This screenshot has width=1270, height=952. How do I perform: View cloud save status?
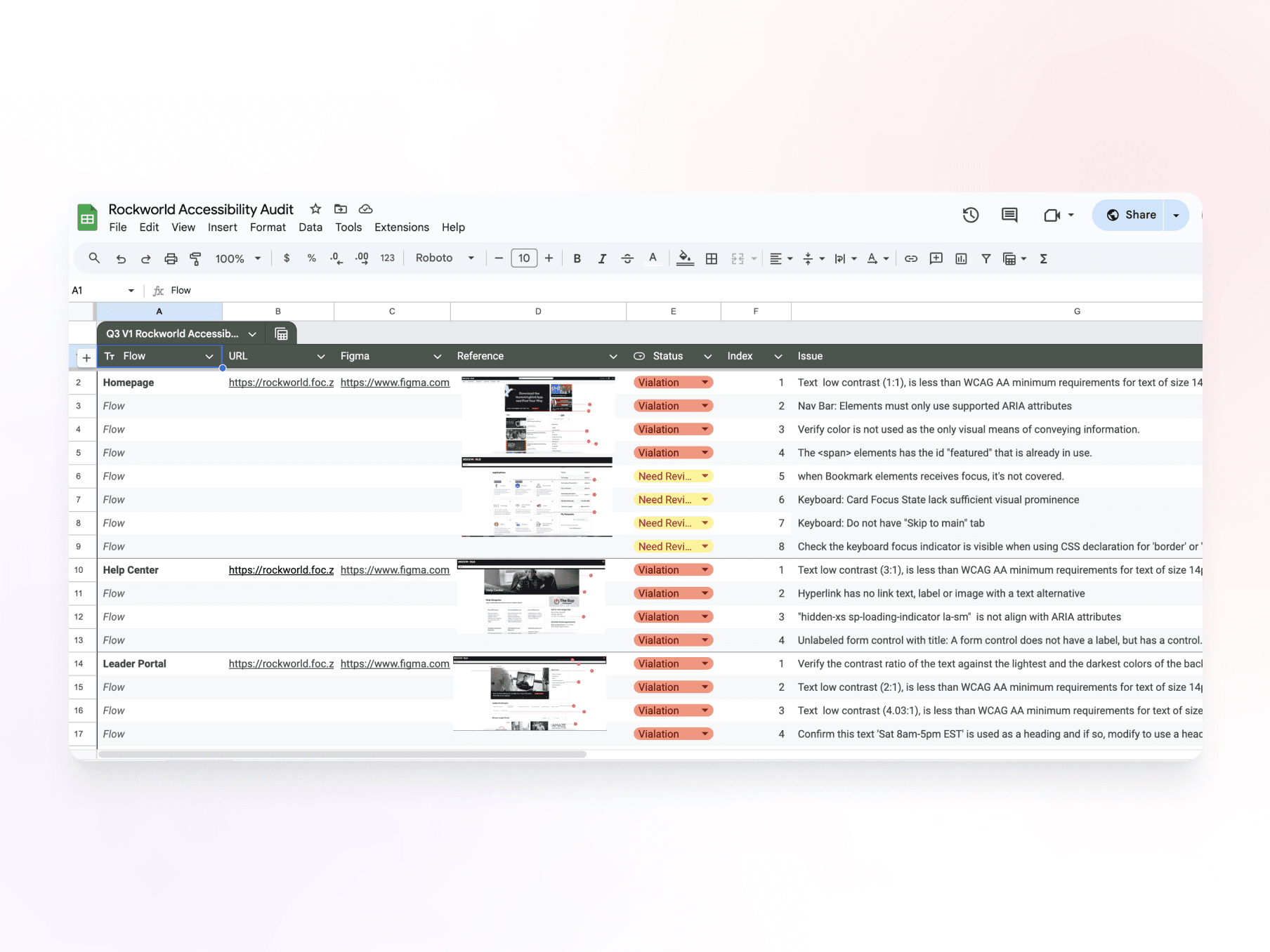pyautogui.click(x=365, y=209)
